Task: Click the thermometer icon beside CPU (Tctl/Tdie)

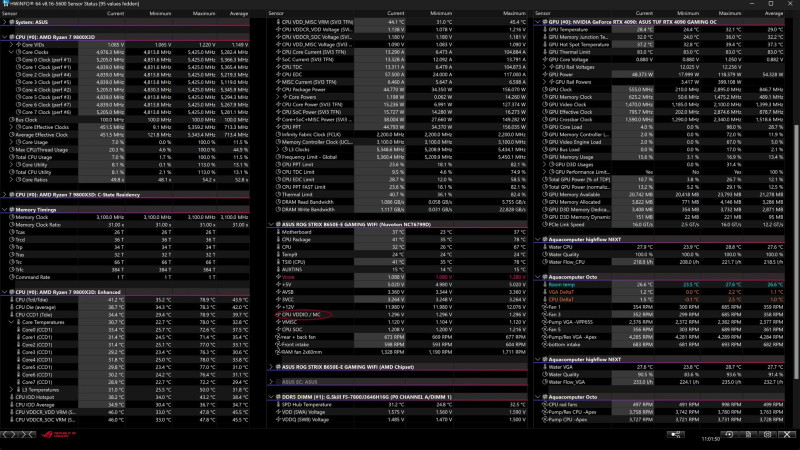Action: click(12, 300)
